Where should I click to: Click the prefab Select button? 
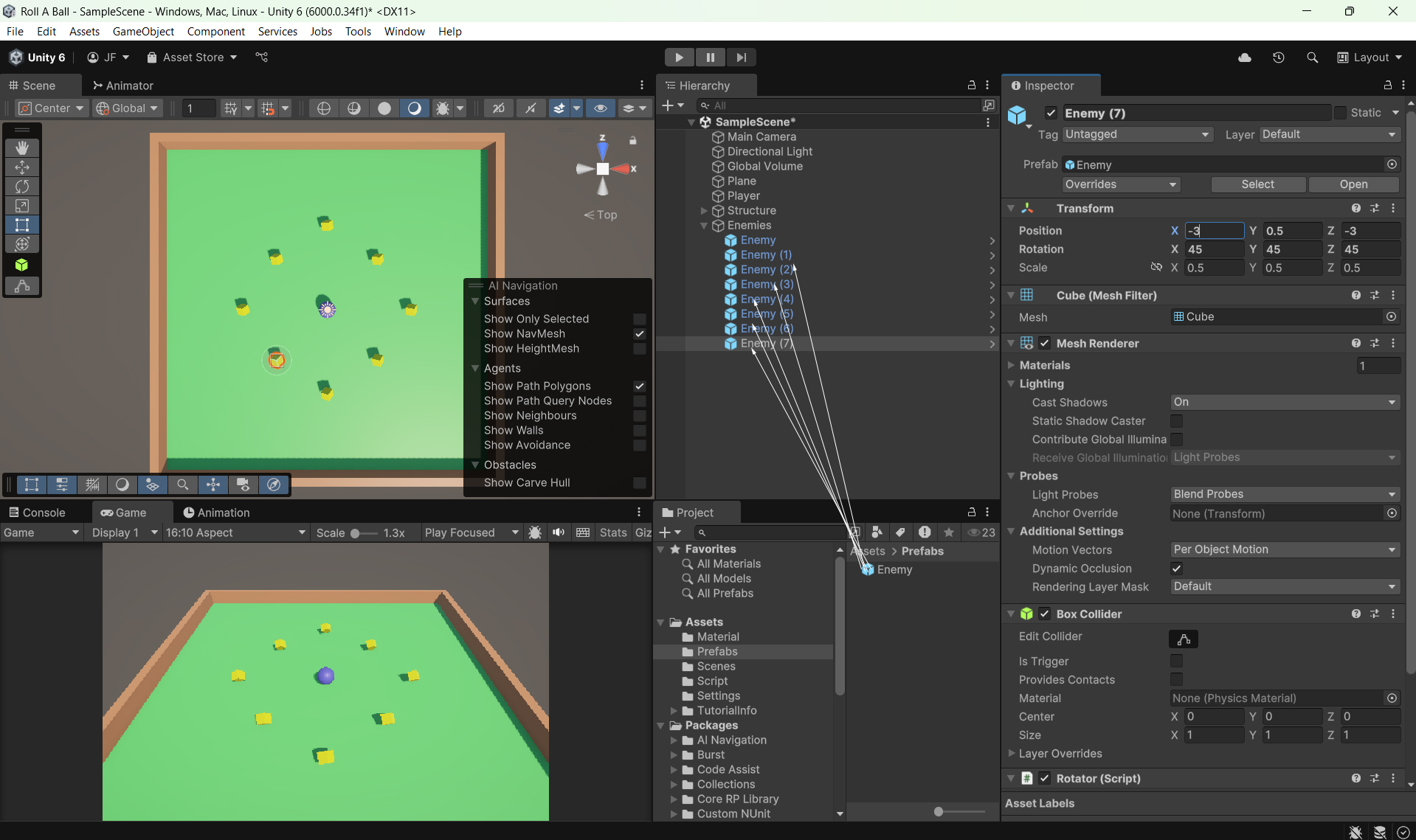[x=1257, y=184]
